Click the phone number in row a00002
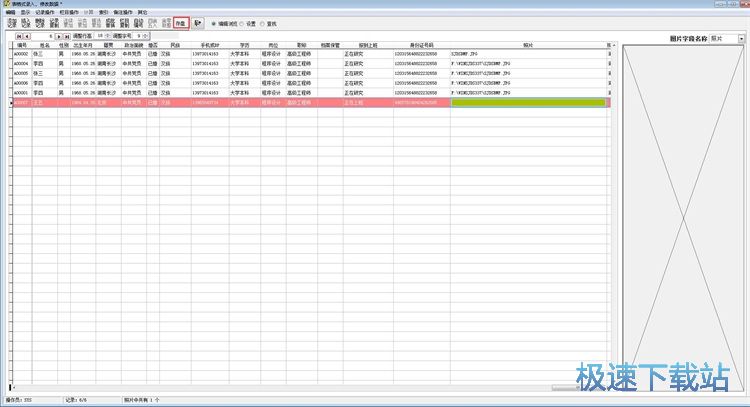 [205, 54]
